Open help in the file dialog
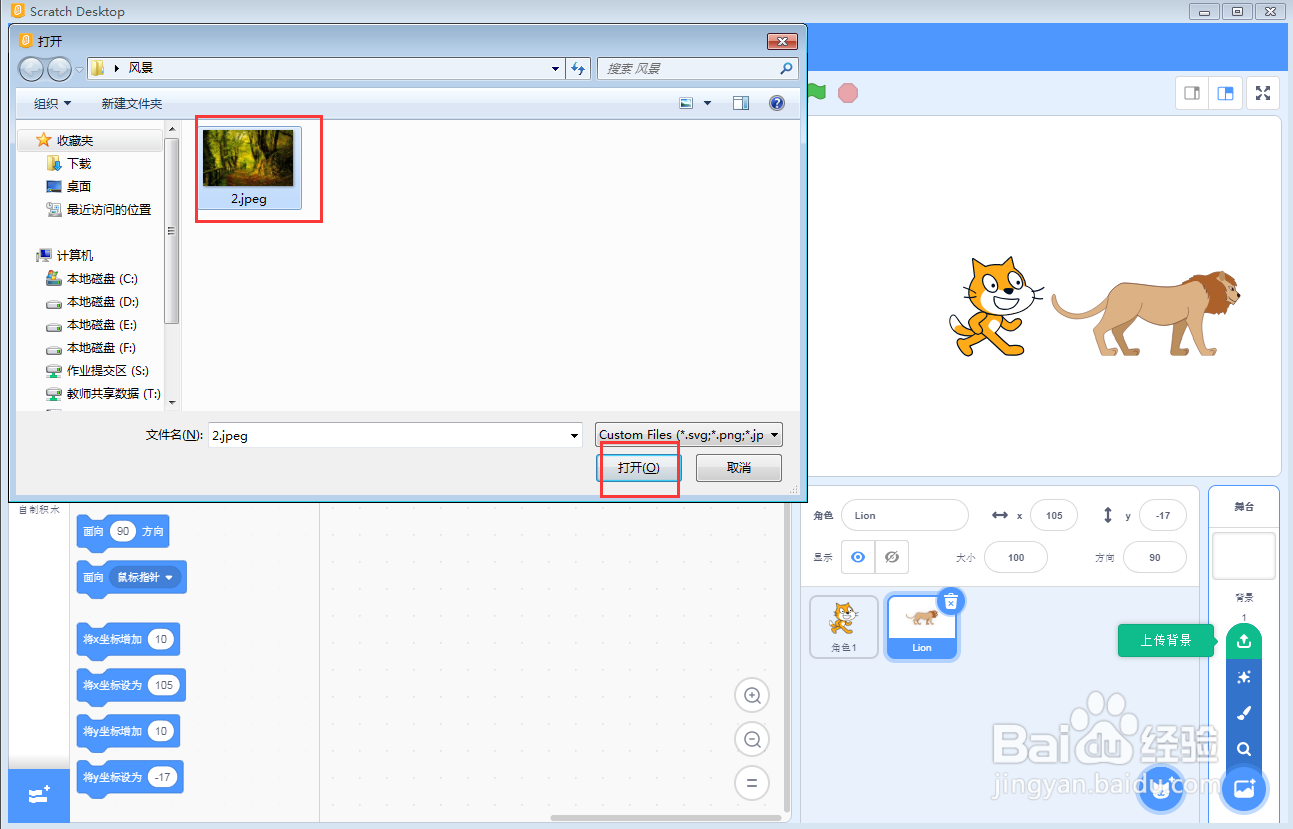 [x=777, y=103]
